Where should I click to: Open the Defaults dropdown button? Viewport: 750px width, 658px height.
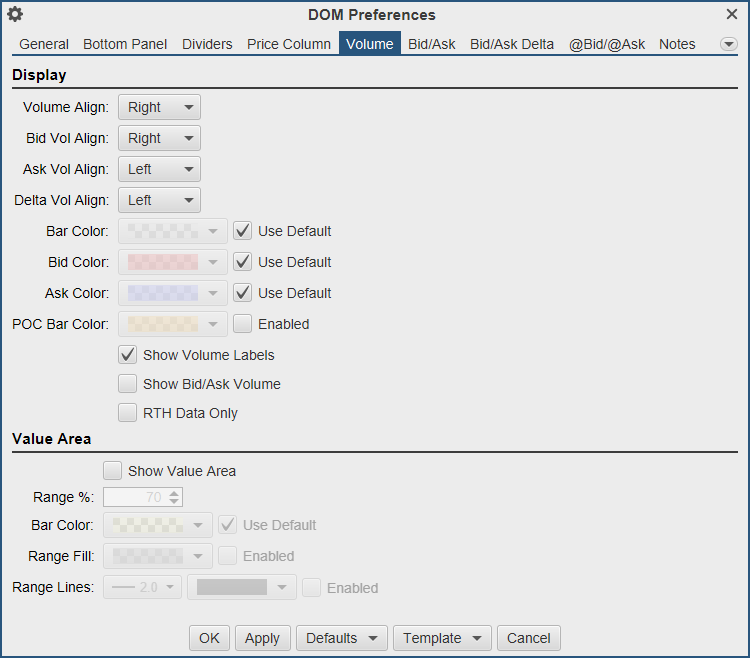(x=342, y=638)
